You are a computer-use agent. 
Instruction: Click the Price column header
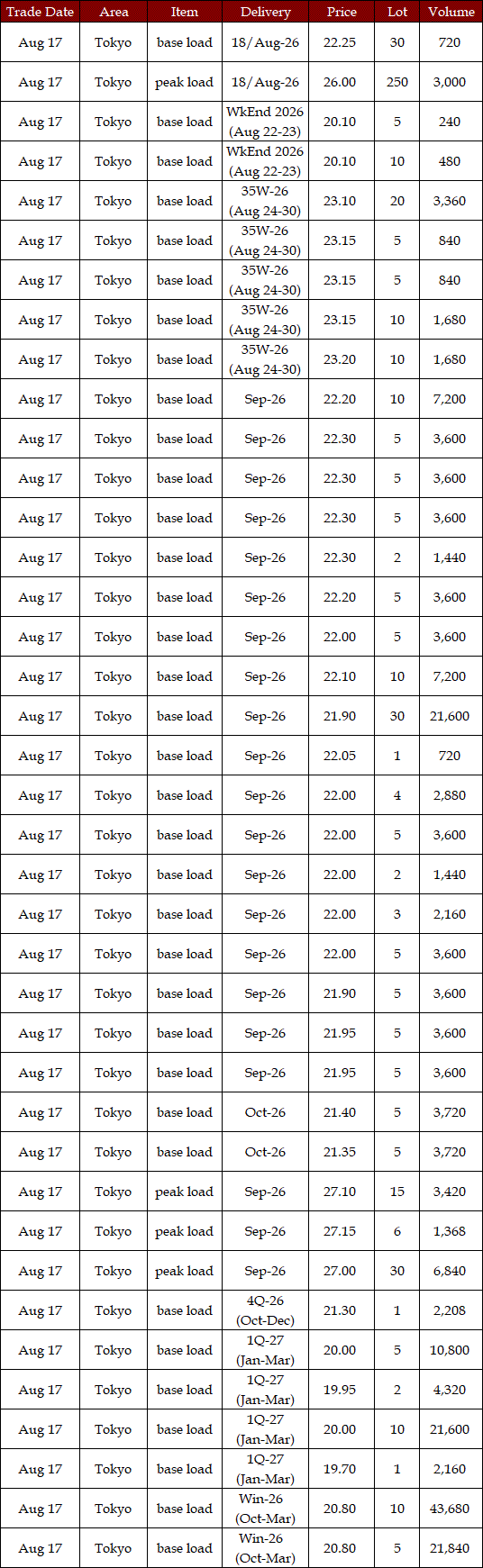[342, 12]
